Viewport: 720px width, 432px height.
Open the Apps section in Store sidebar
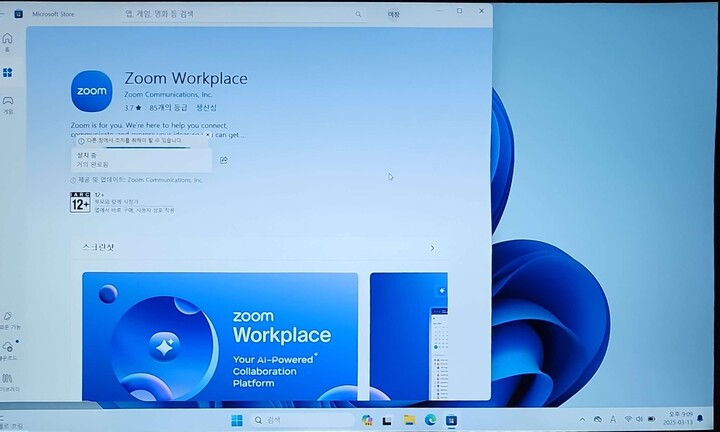click(x=8, y=73)
